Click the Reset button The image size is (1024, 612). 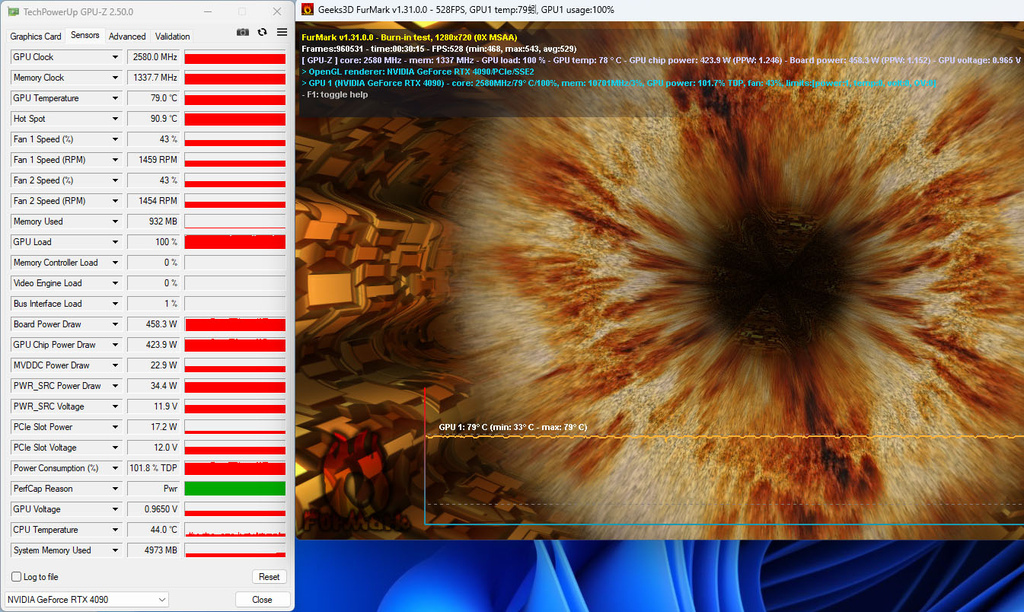[268, 577]
